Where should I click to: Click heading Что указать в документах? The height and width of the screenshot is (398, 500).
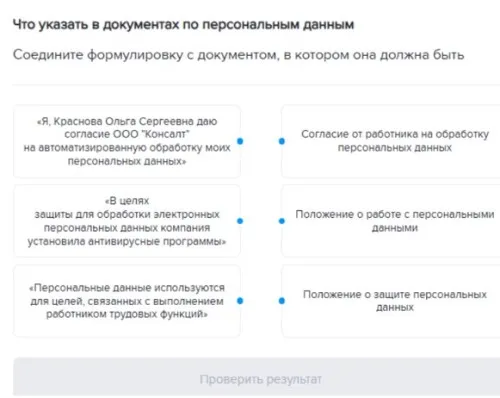[183, 25]
